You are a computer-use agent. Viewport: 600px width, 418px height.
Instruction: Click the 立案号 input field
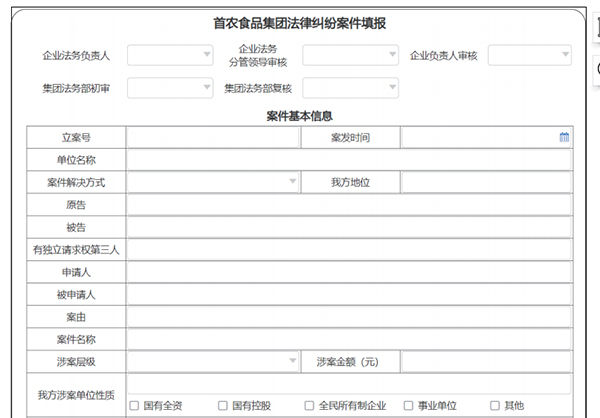[213, 137]
